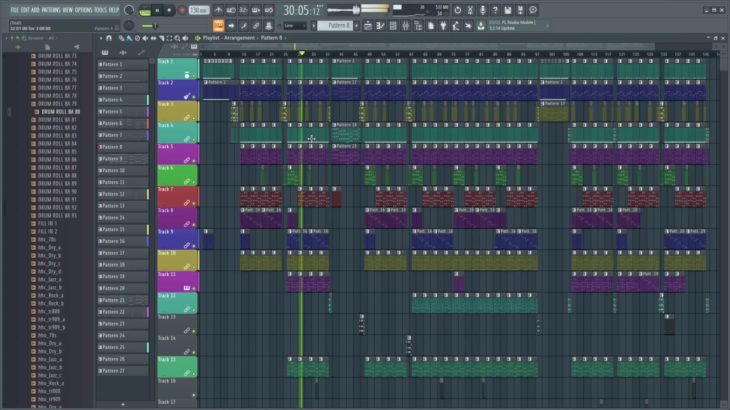The height and width of the screenshot is (410, 730).
Task: Select the Draw pencil tool in playlist
Action: 121,38
